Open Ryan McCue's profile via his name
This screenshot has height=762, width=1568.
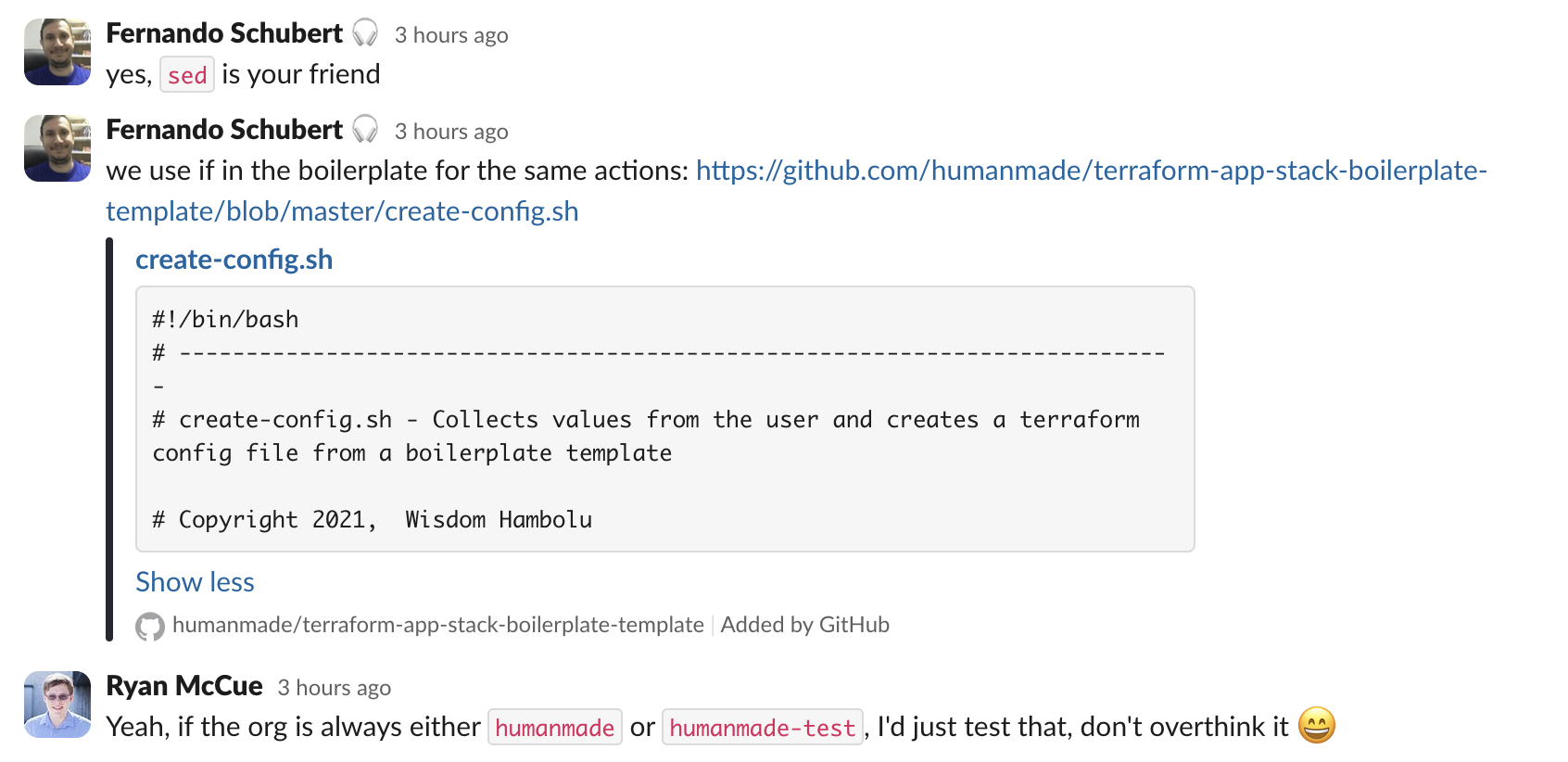tap(184, 686)
